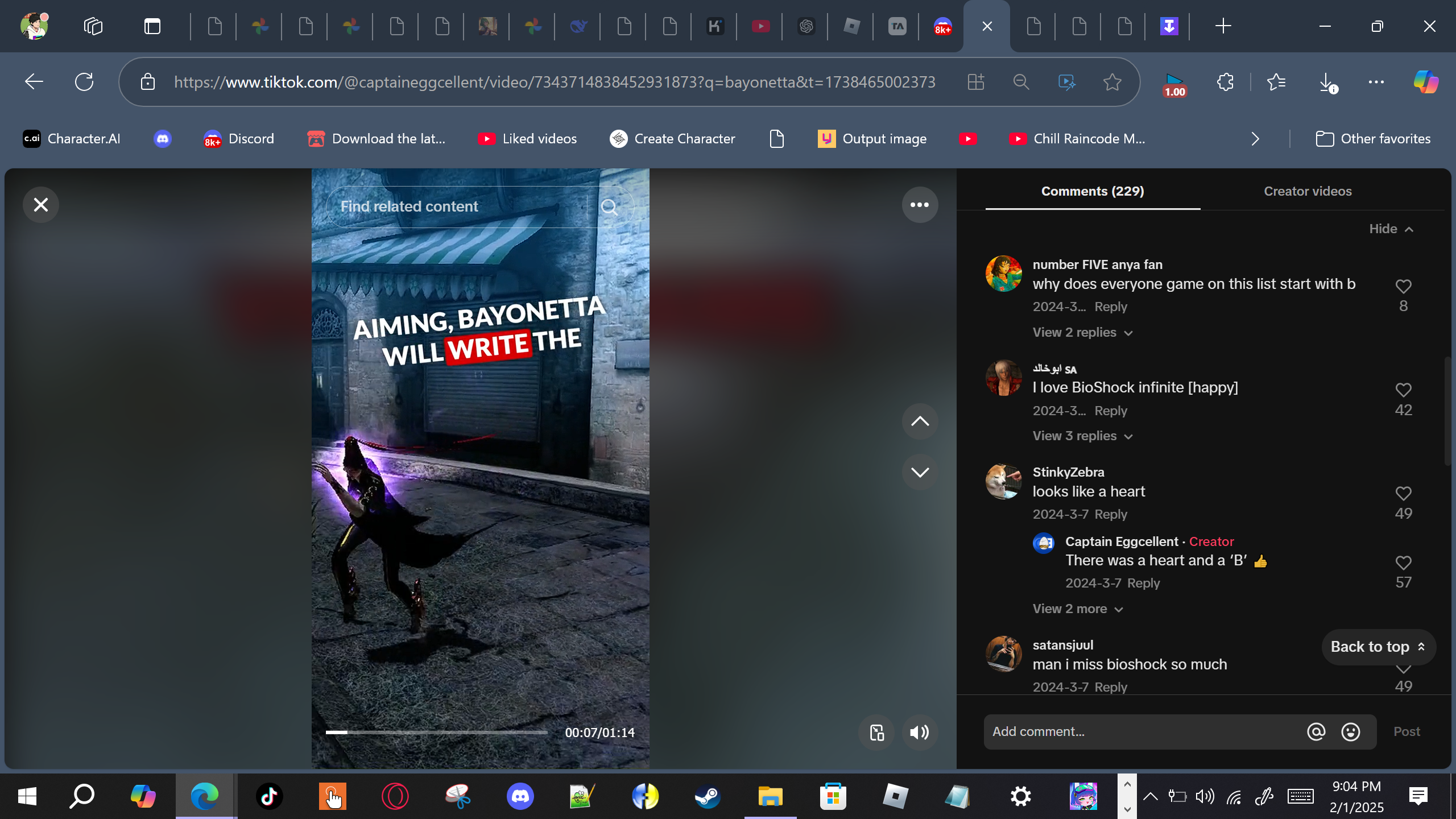
Task: Select the Comments (229) tab
Action: (1092, 191)
